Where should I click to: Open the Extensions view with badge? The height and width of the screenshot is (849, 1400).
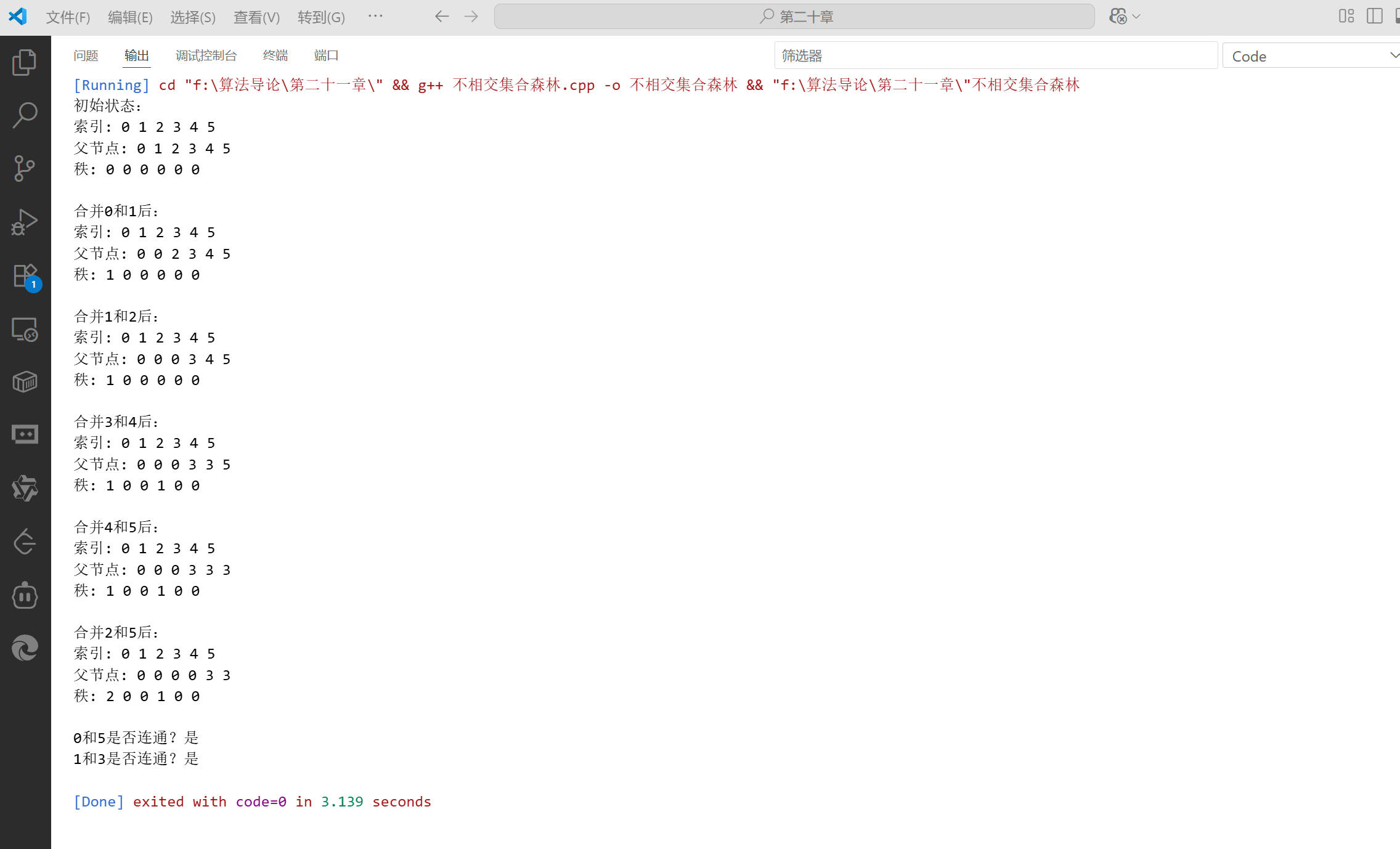(x=26, y=276)
